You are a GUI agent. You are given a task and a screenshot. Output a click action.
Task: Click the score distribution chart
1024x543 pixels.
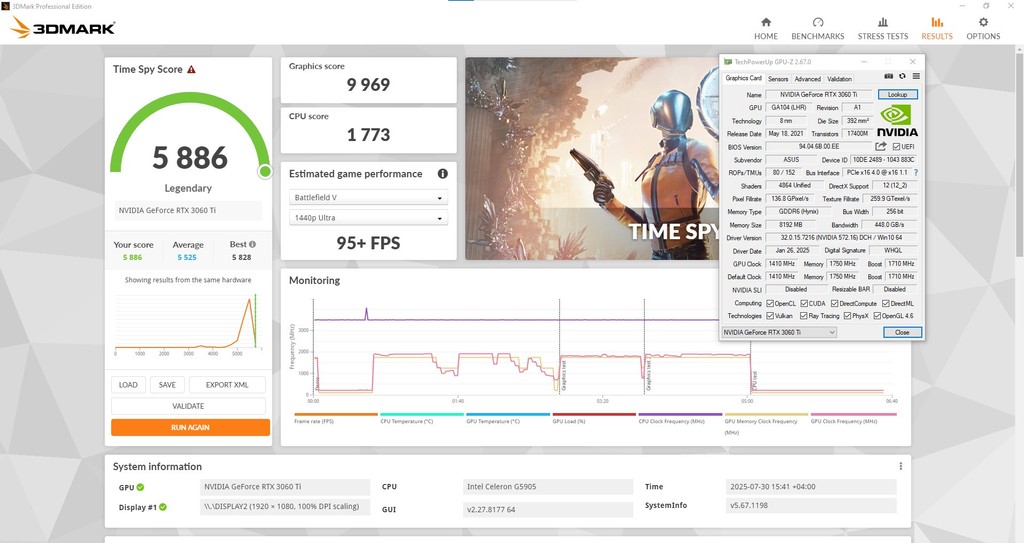click(x=188, y=323)
